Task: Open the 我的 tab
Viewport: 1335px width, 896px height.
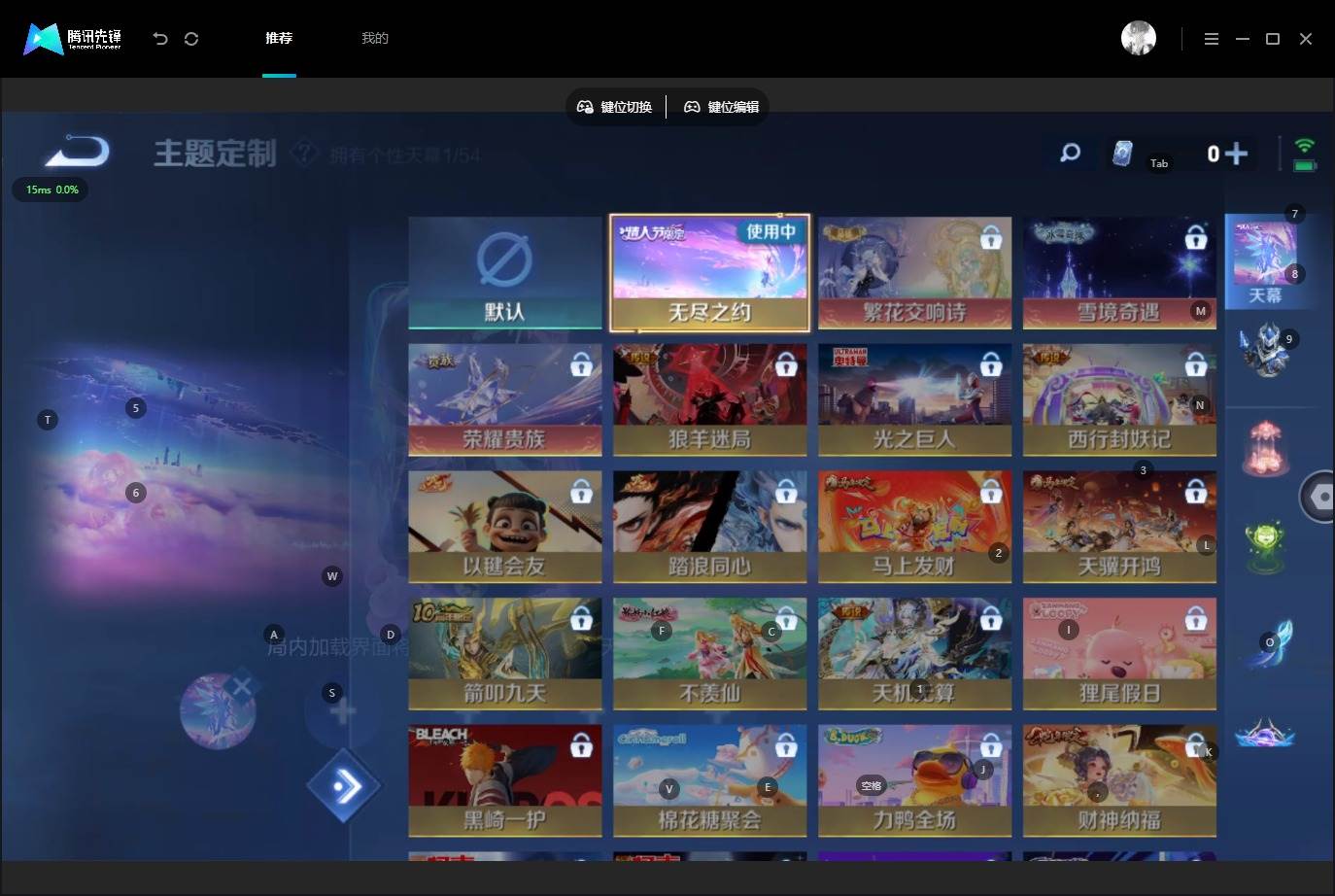Action: [375, 38]
